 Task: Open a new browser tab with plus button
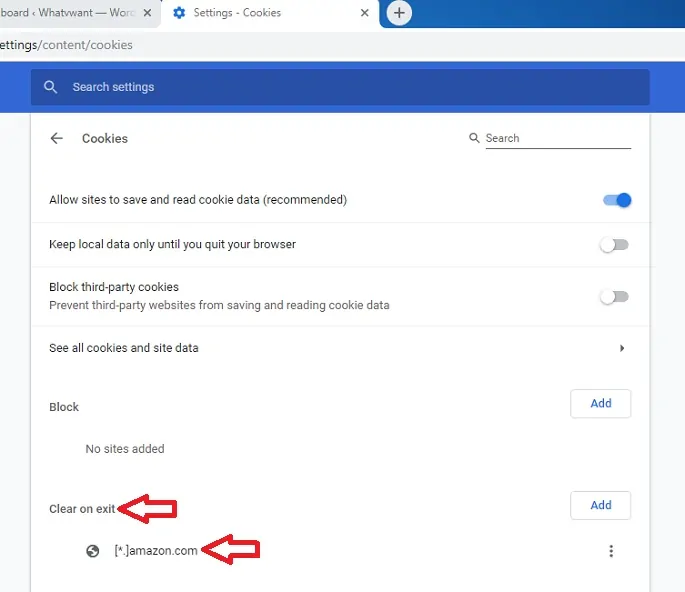coord(399,13)
